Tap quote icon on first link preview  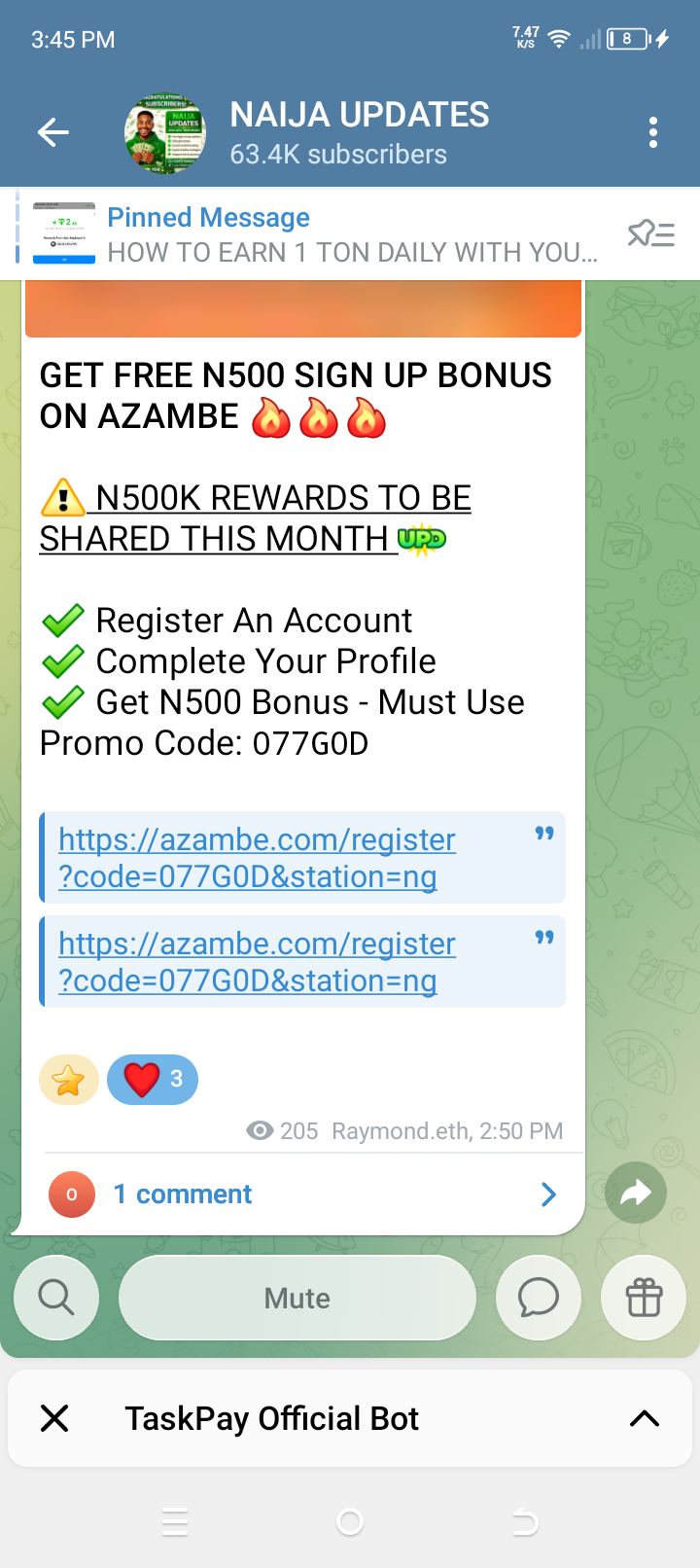pos(544,834)
